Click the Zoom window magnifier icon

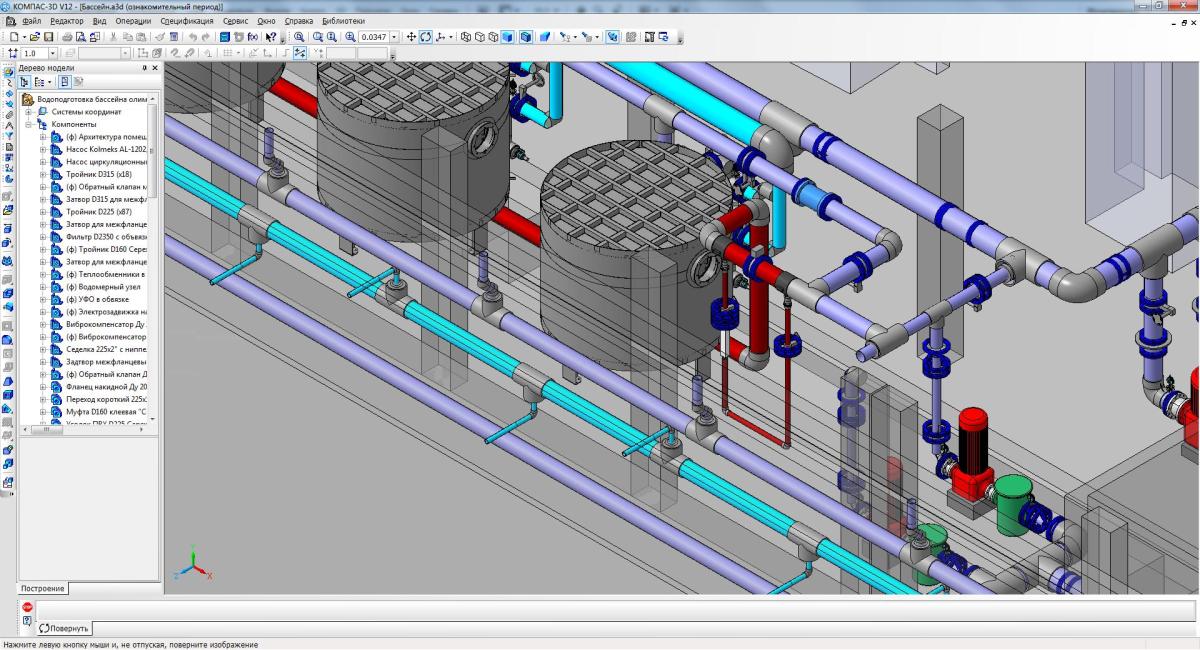[318, 37]
